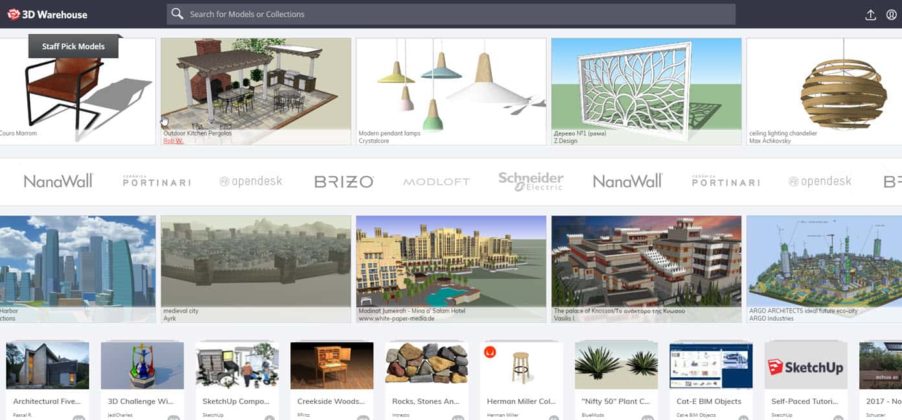Open the upload model icon

click(870, 15)
